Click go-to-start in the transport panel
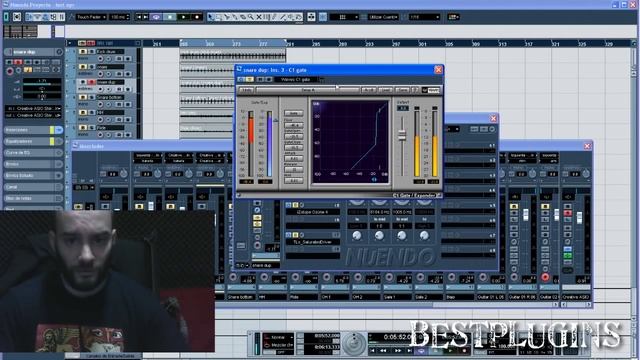Image resolution: width=640 pixels, height=360 pixels. (372, 351)
